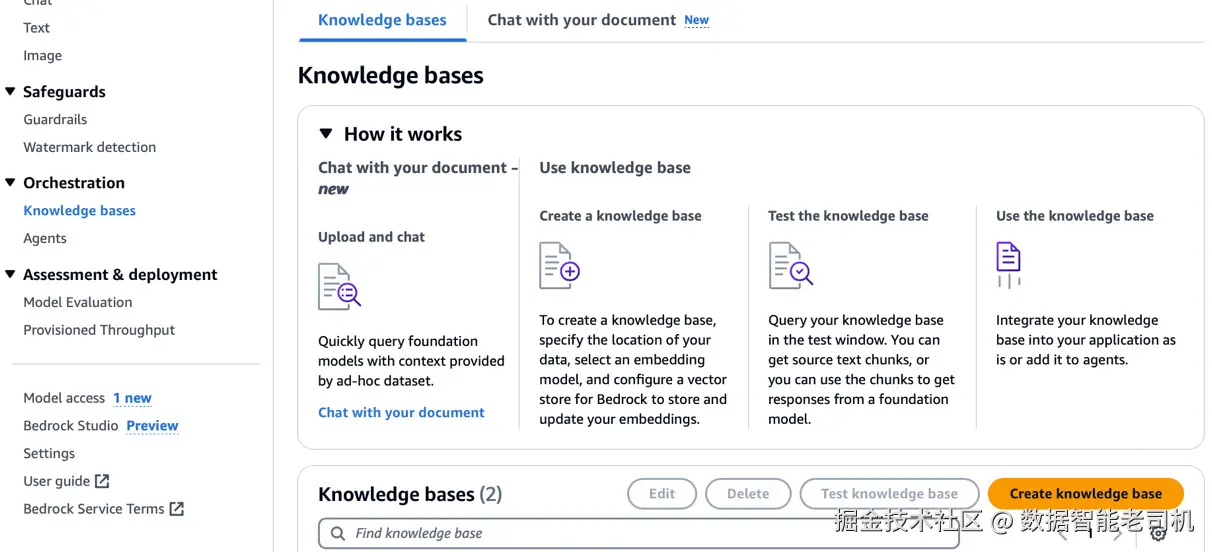Open Watermark detection in the sidebar
This screenshot has width=1212, height=552.
[90, 147]
